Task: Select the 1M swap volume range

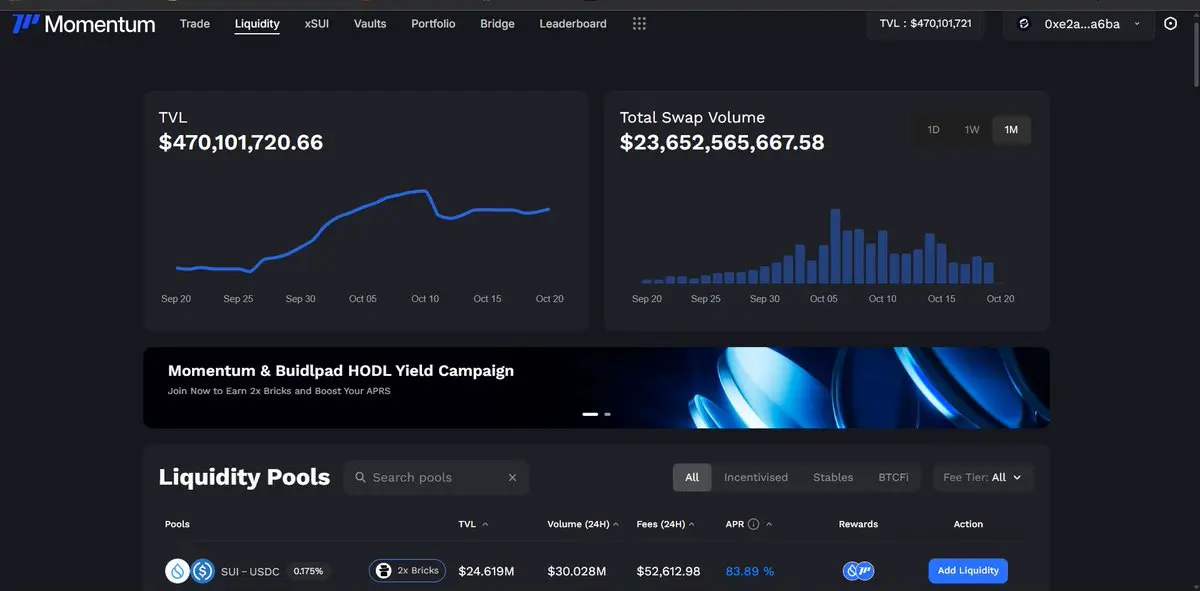Action: (1011, 130)
